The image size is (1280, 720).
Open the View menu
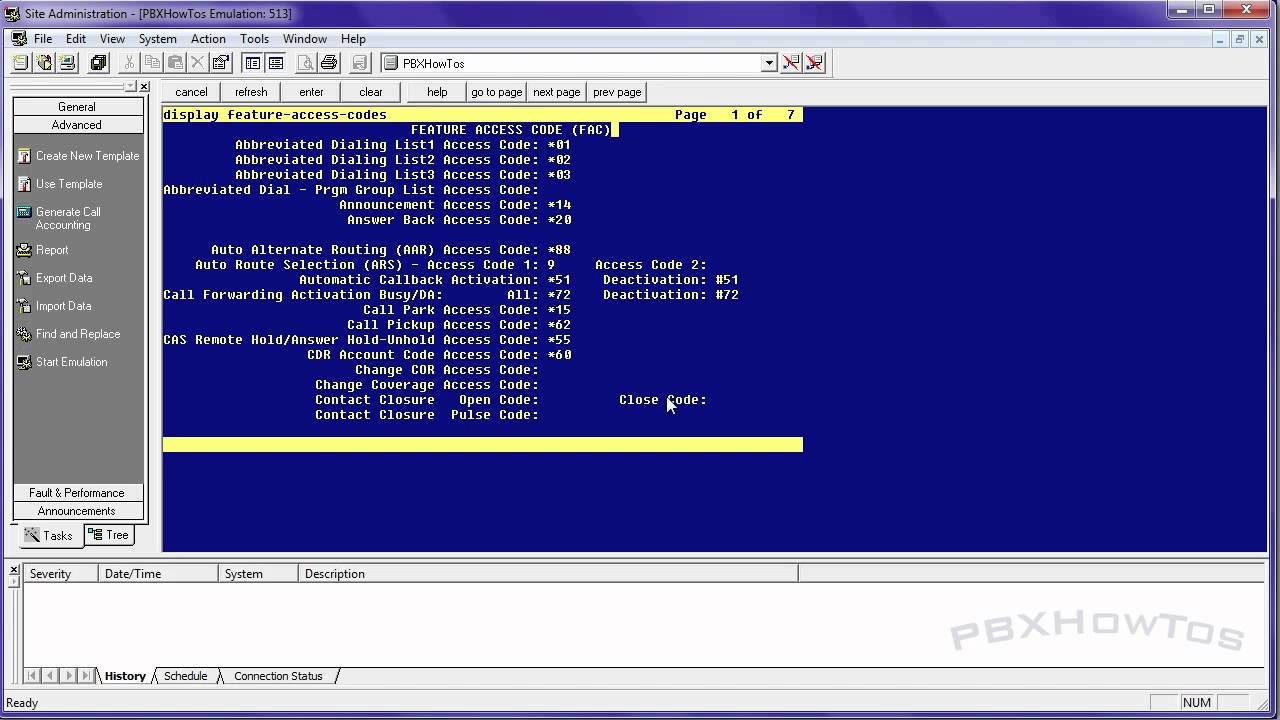coord(112,39)
